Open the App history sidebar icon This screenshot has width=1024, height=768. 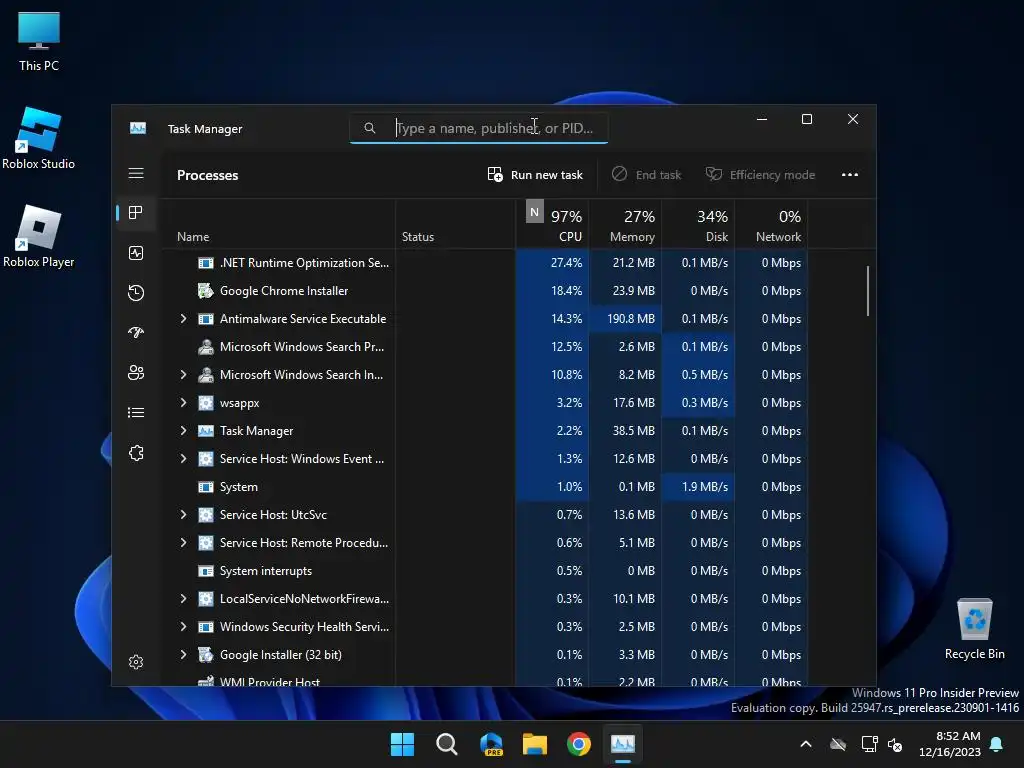(x=136, y=293)
